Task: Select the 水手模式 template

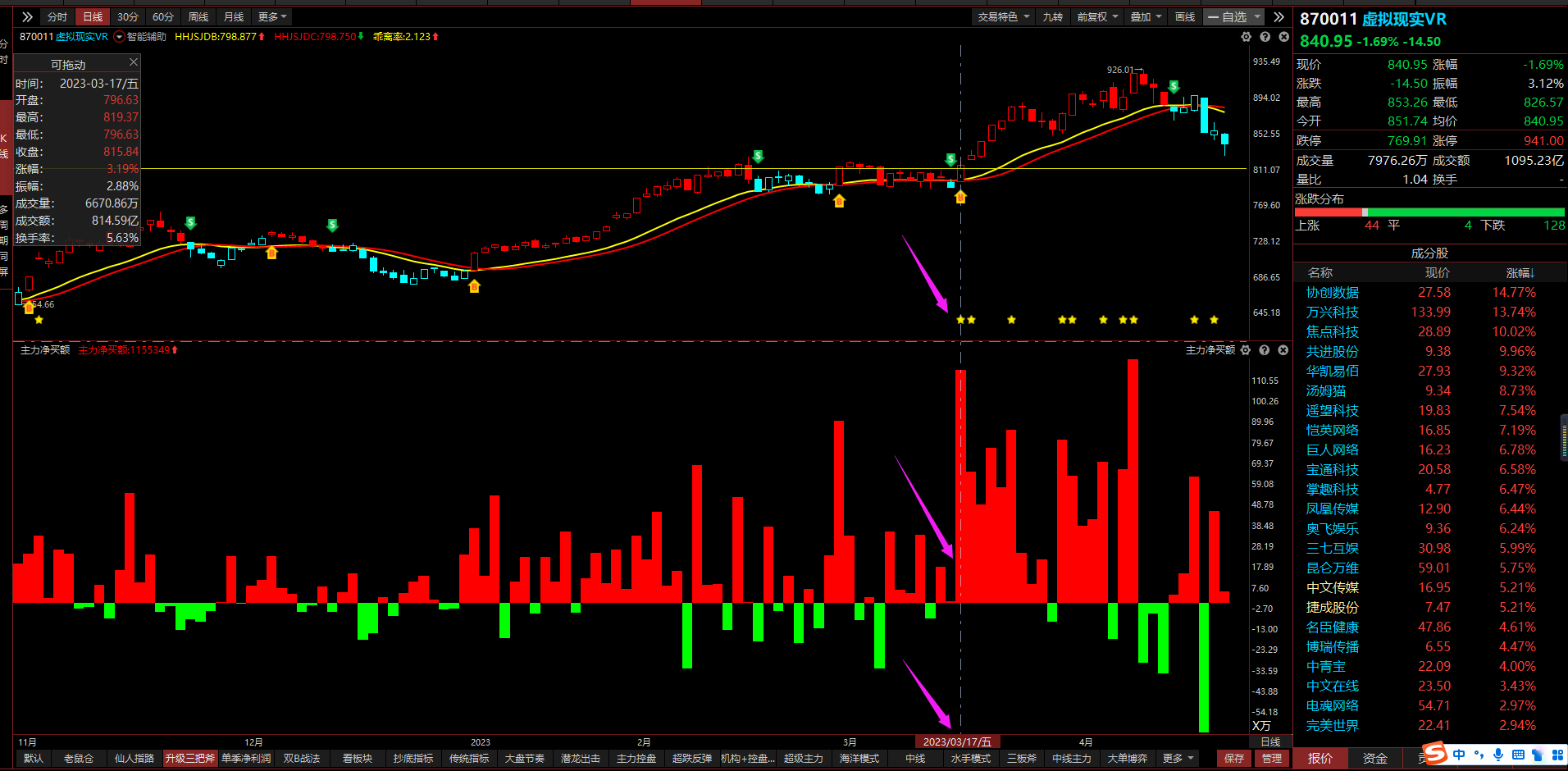Action: point(971,758)
